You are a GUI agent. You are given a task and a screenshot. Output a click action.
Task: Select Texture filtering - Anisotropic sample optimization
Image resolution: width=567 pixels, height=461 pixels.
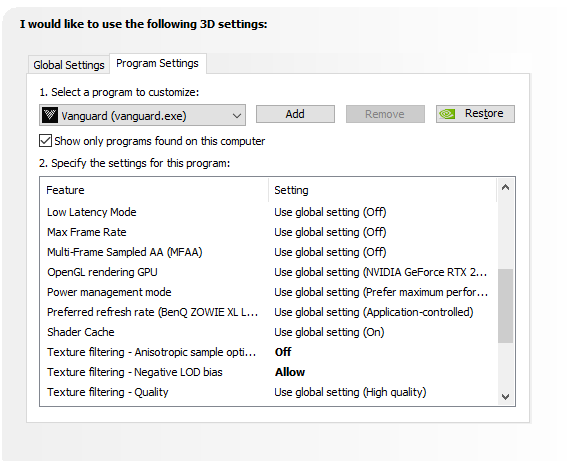pyautogui.click(x=152, y=352)
